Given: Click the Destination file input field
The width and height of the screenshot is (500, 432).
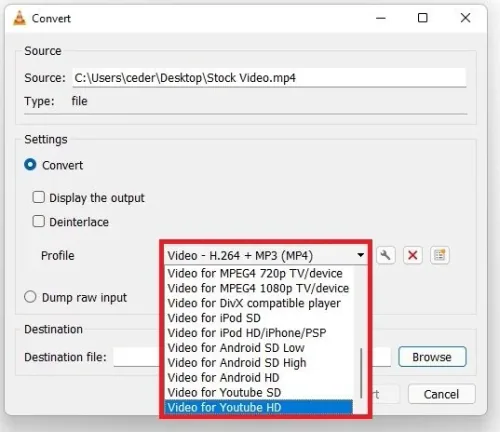Looking at the screenshot, I should [252, 357].
